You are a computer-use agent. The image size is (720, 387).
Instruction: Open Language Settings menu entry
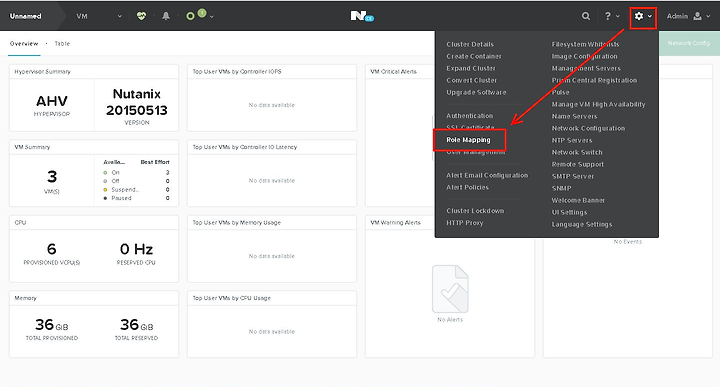(582, 224)
